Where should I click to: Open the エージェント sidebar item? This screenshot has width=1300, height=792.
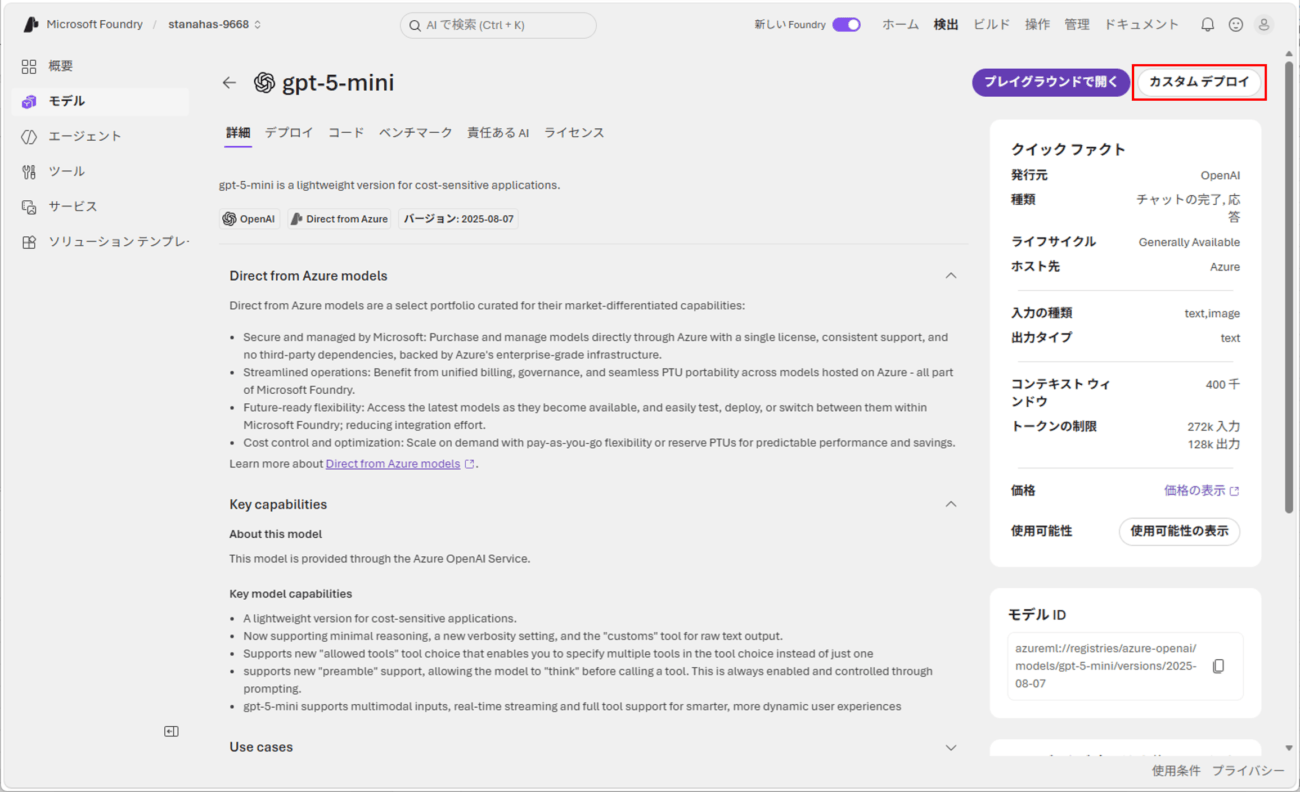[x=100, y=136]
